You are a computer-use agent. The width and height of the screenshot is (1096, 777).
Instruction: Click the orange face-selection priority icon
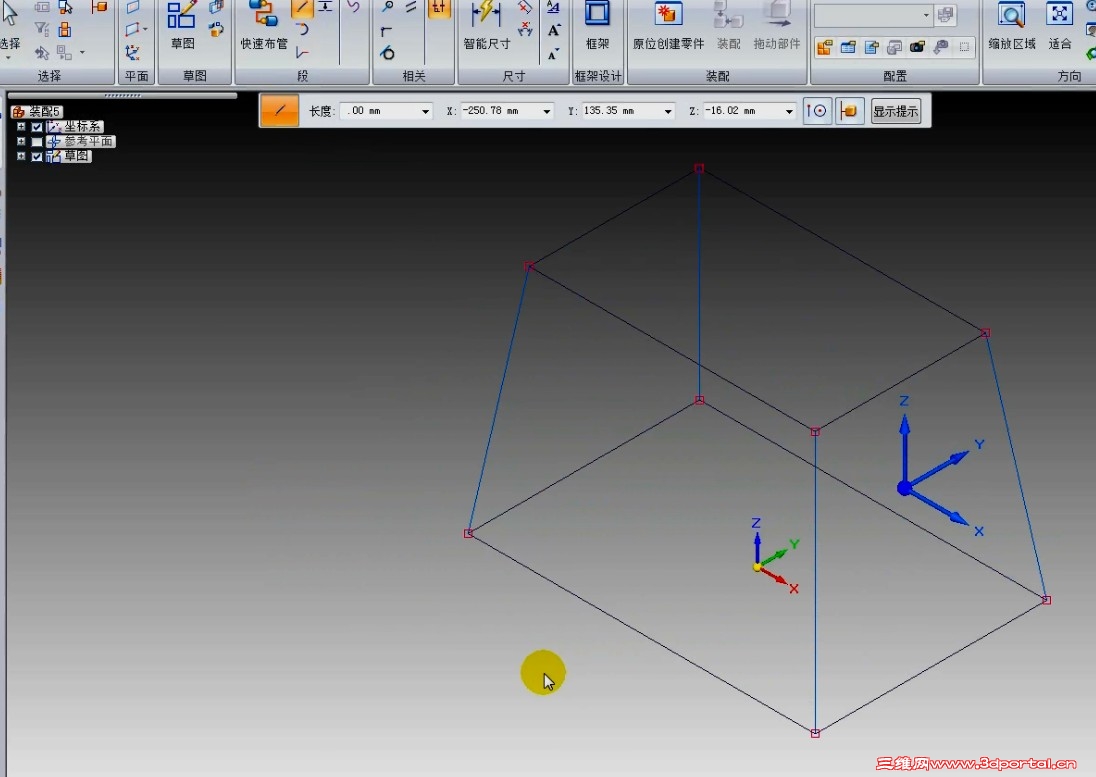99,7
